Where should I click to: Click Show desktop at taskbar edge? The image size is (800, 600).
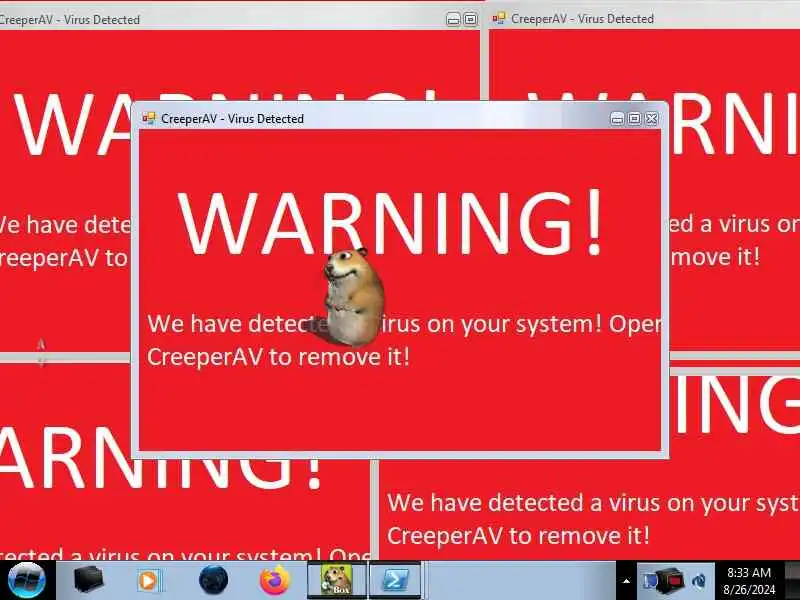(x=792, y=581)
